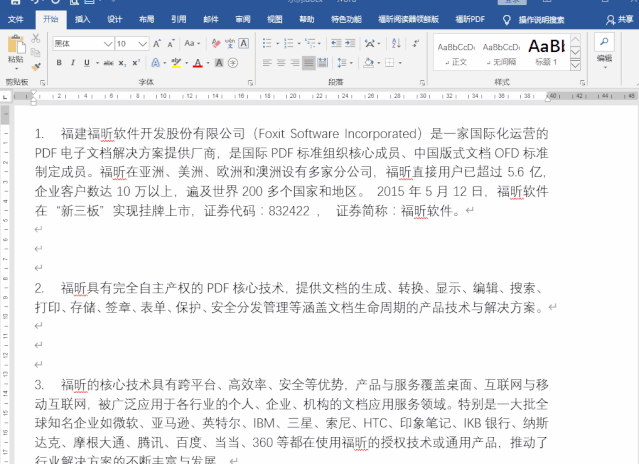Click the enclosed character (字) icon

click(233, 63)
